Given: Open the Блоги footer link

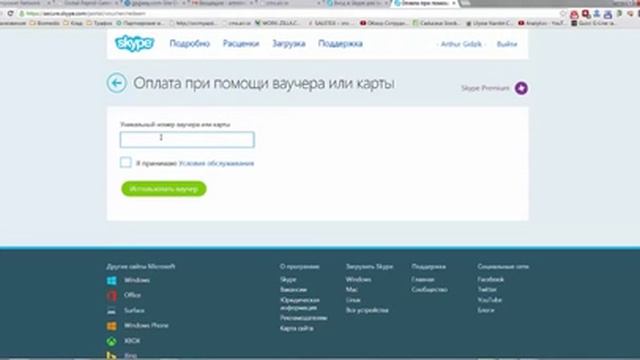Looking at the screenshot, I should (x=486, y=310).
